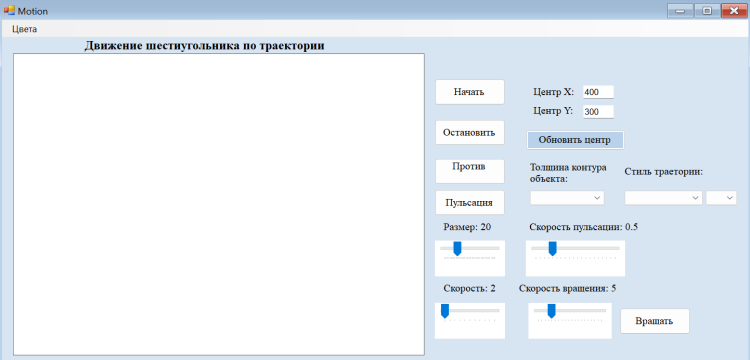Click the Толщина контура объекта: label
This screenshot has width=750, height=360.
pyautogui.click(x=568, y=173)
